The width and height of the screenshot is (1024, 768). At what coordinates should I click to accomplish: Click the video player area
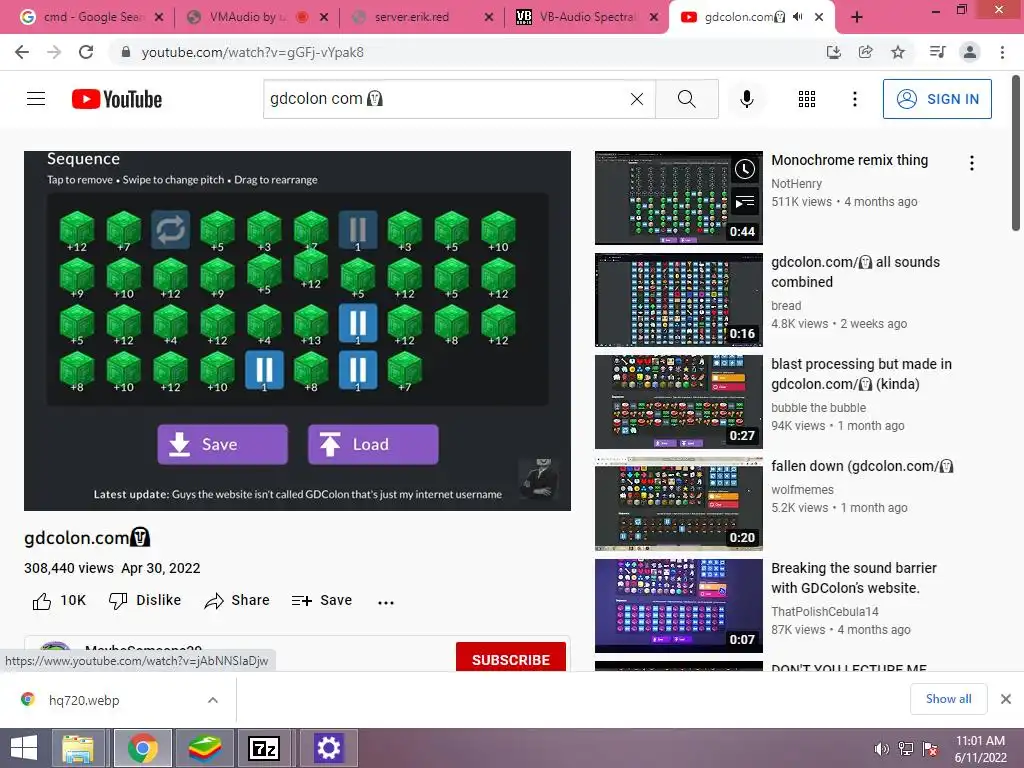coord(297,330)
